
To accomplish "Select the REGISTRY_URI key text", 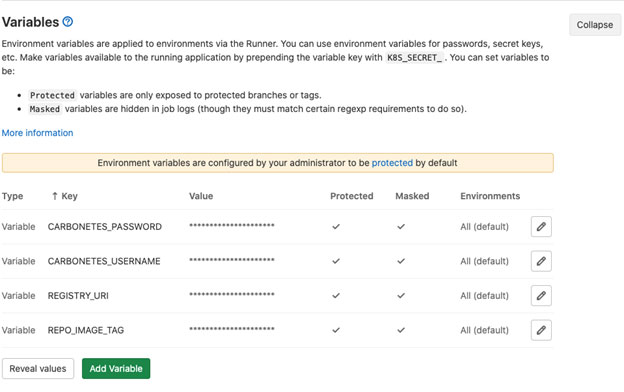I will [x=78, y=296].
